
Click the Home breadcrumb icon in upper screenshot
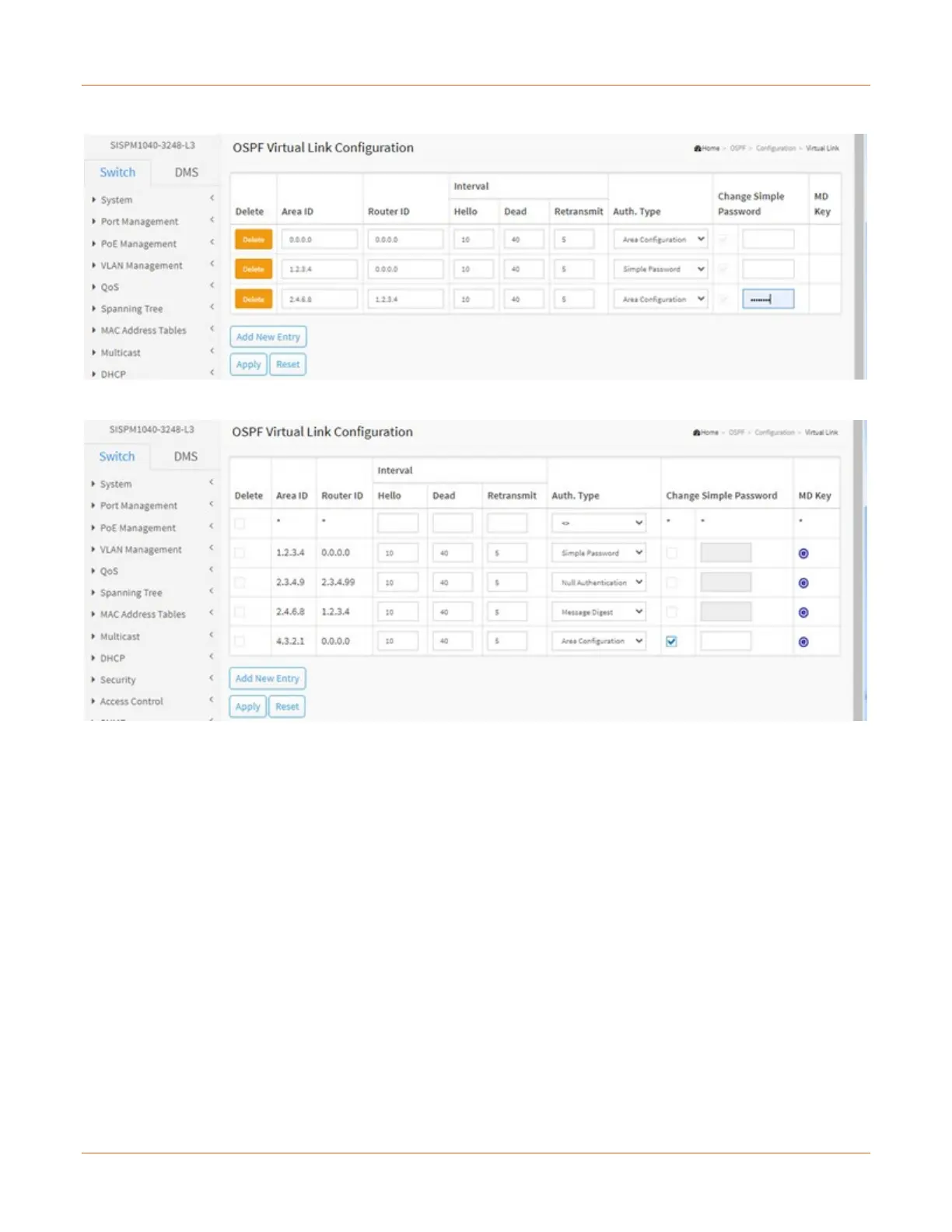point(698,149)
